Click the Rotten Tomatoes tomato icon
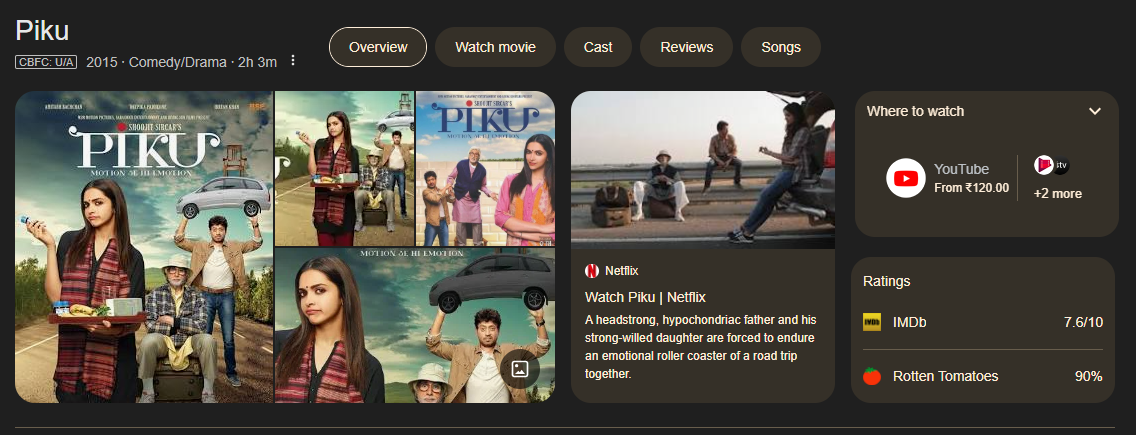This screenshot has height=435, width=1136. pos(872,376)
